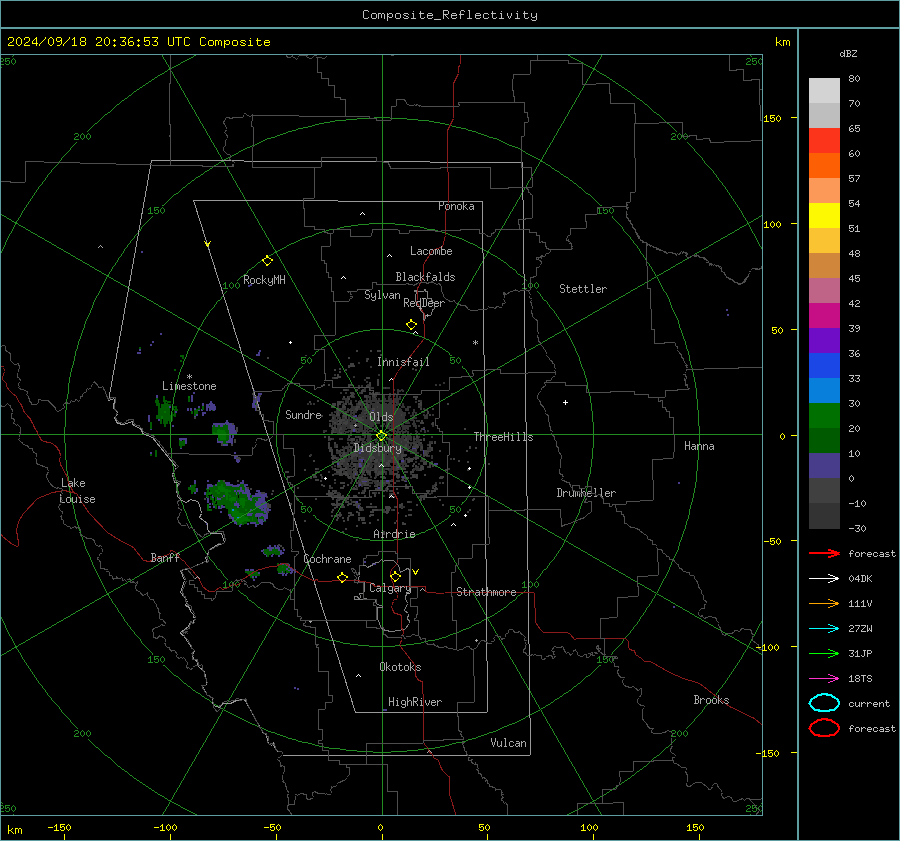Click the purple 39-36 dBZ swatch
The width and height of the screenshot is (900, 841).
824,340
